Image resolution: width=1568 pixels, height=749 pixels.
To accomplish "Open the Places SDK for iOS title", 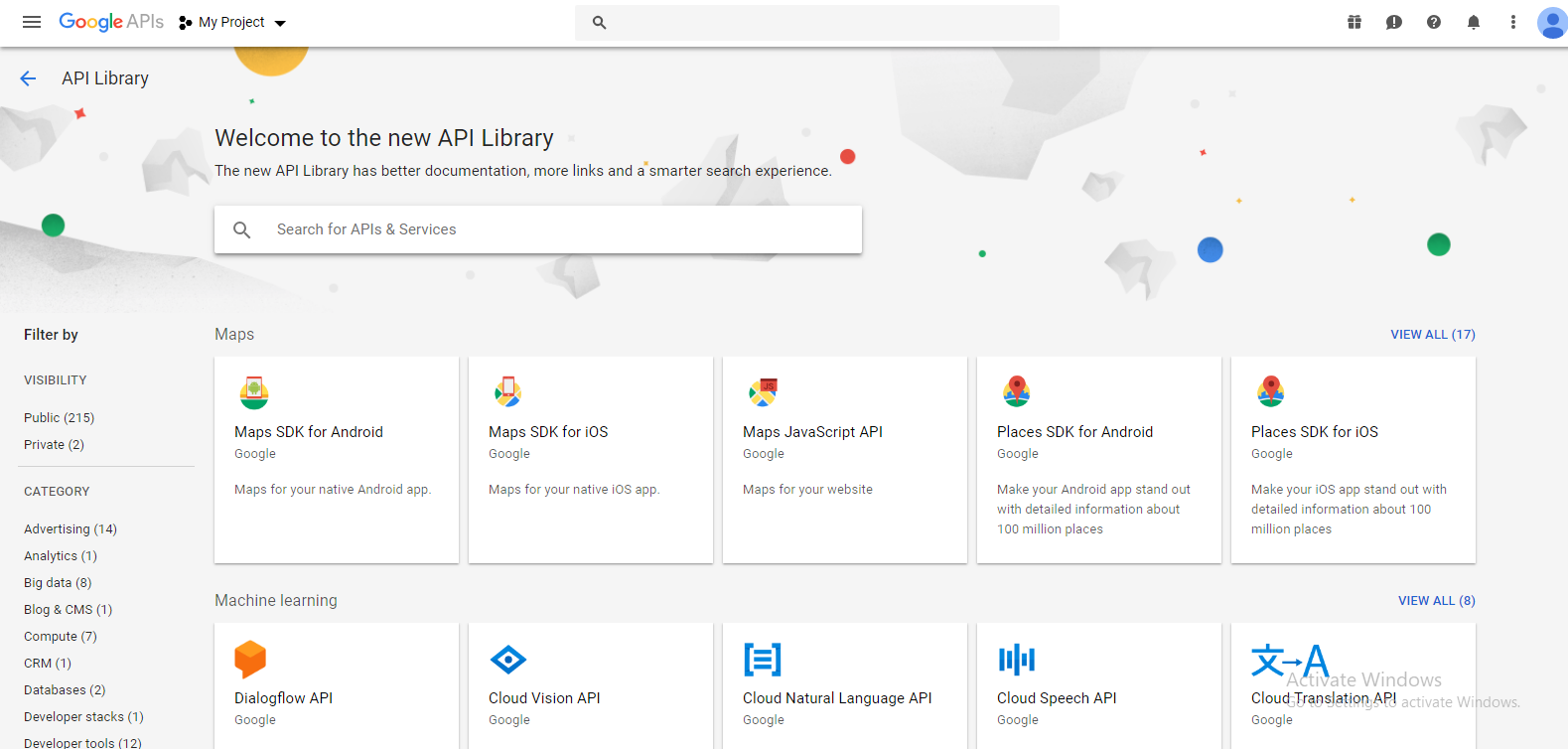I will pyautogui.click(x=1315, y=432).
